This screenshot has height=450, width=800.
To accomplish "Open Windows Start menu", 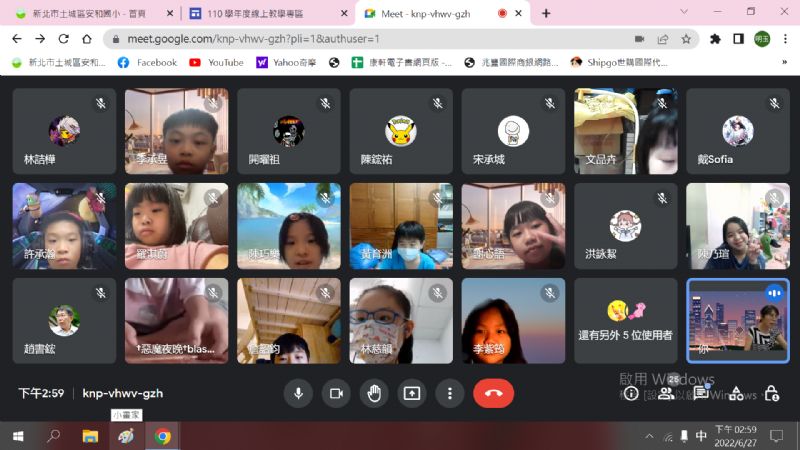I will tap(18, 436).
